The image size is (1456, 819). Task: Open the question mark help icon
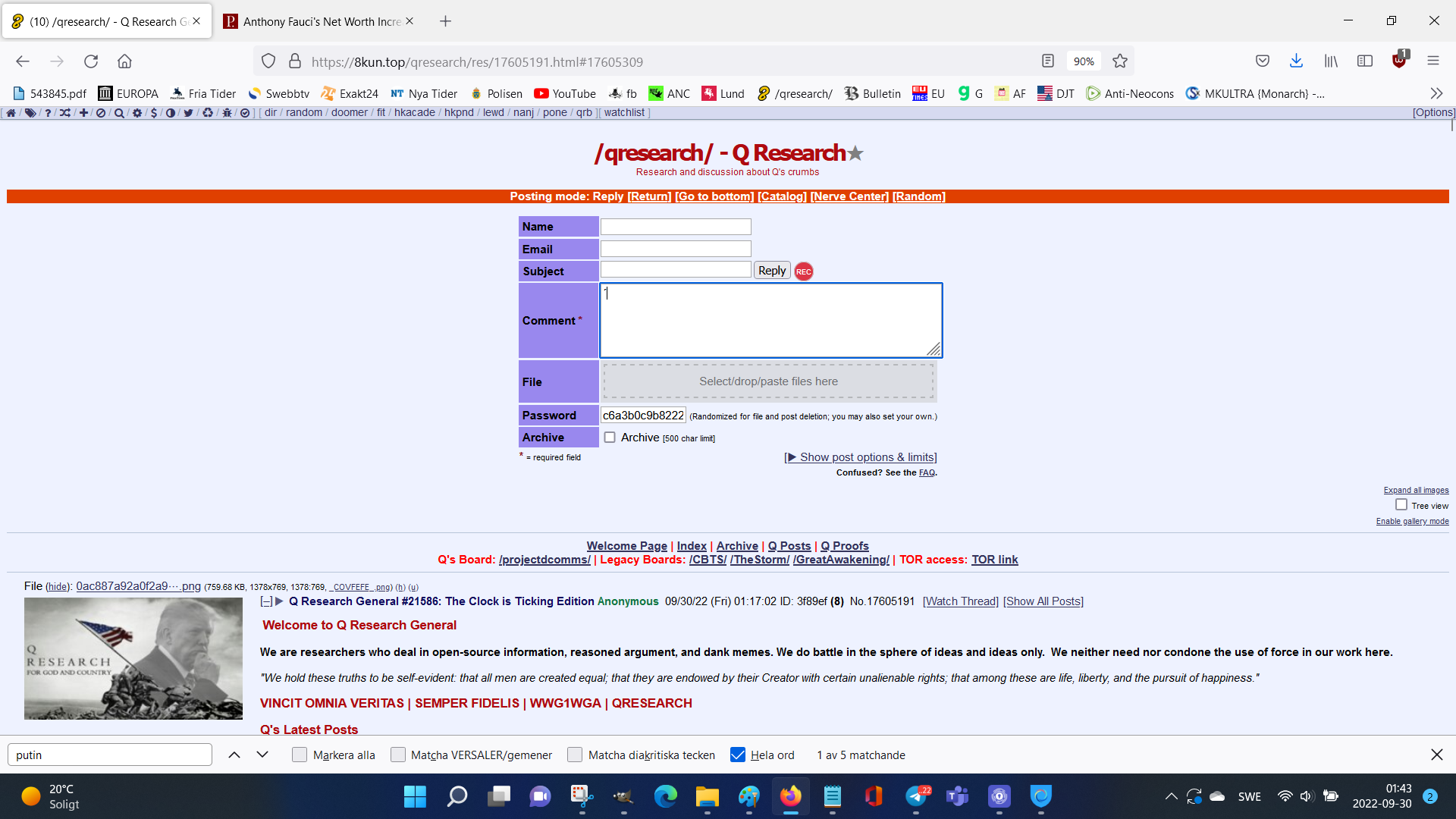coord(48,113)
